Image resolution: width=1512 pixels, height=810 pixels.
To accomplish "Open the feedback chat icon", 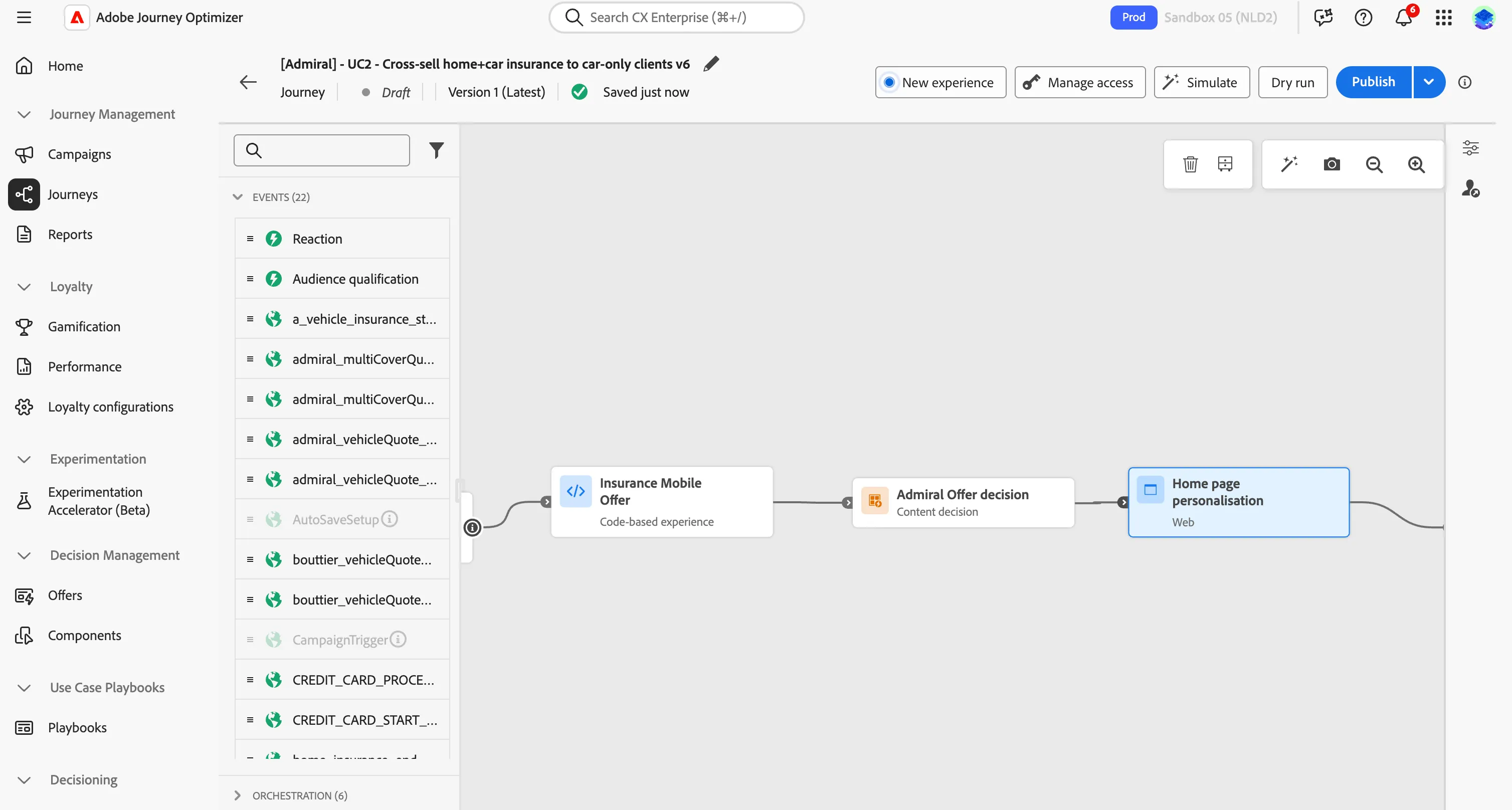I will (x=1323, y=18).
